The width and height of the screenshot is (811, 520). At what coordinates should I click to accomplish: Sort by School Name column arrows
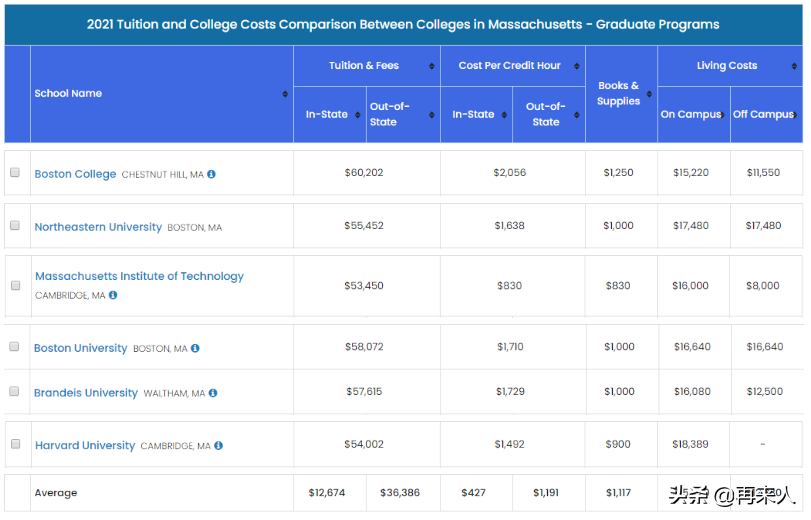pyautogui.click(x=285, y=94)
